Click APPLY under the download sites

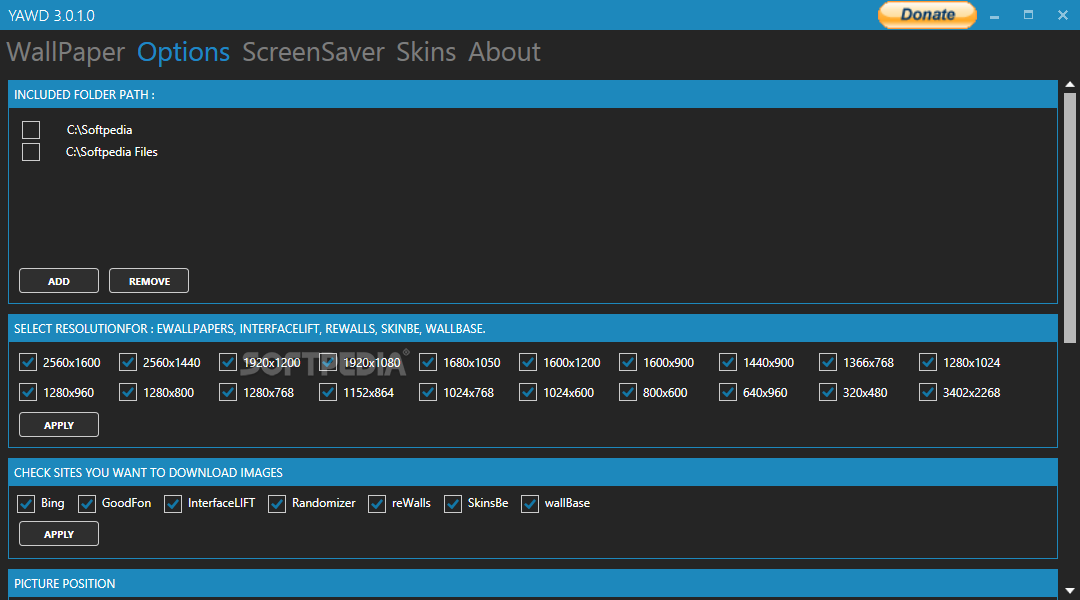(59, 534)
